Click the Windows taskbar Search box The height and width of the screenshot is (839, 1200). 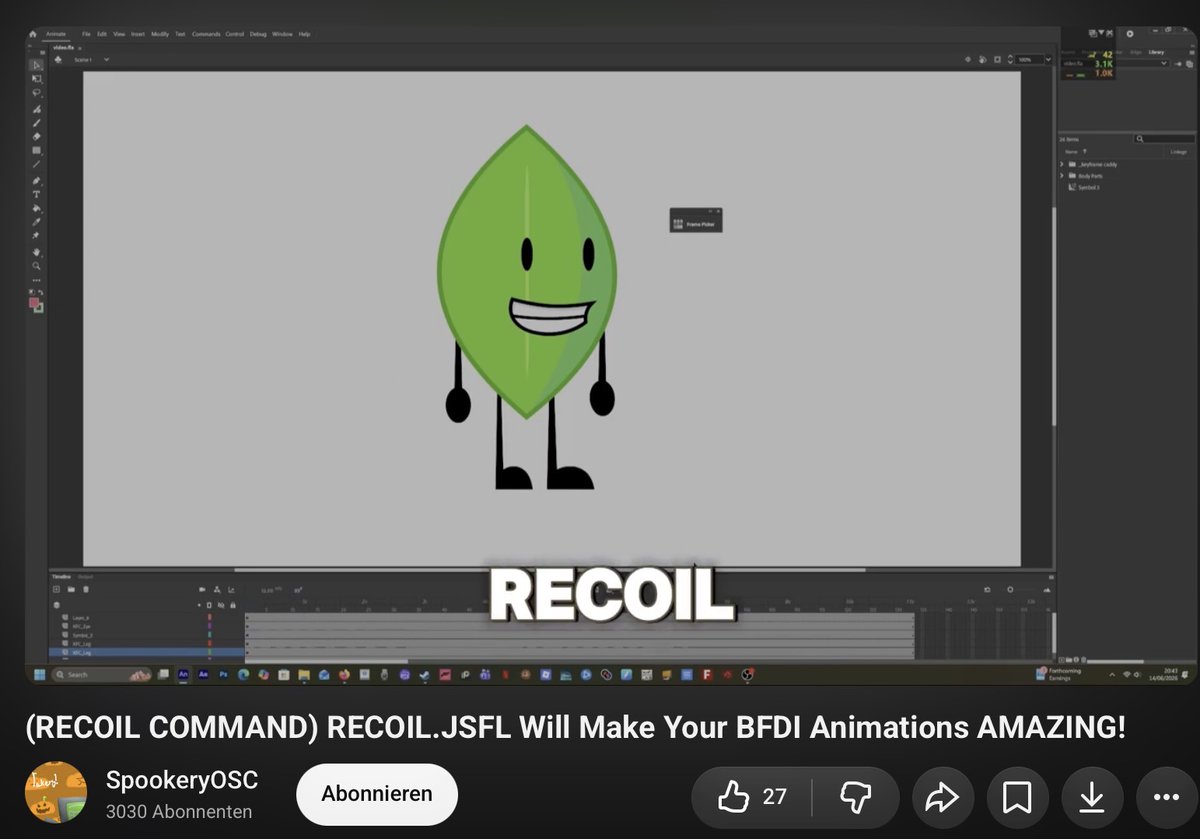coord(101,675)
